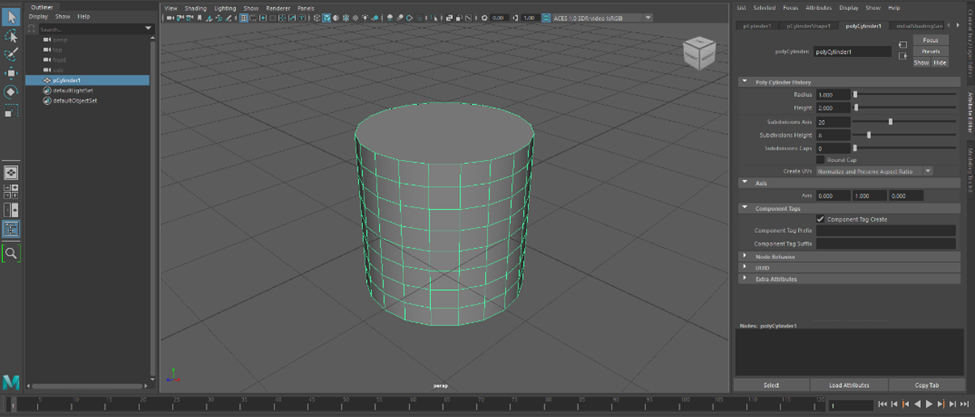
Task: Click the Presets button
Action: (930, 51)
